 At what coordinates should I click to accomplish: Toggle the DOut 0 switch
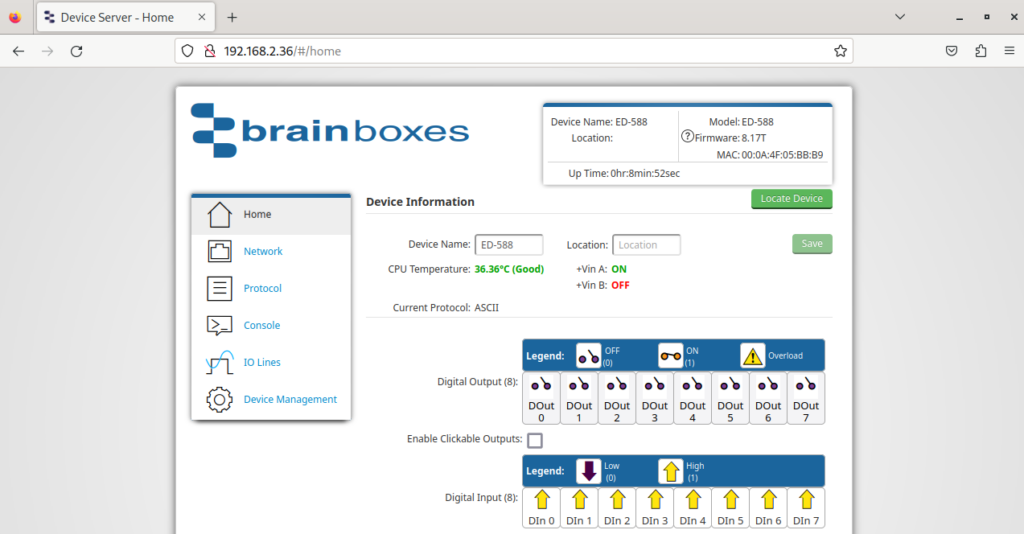click(x=541, y=385)
